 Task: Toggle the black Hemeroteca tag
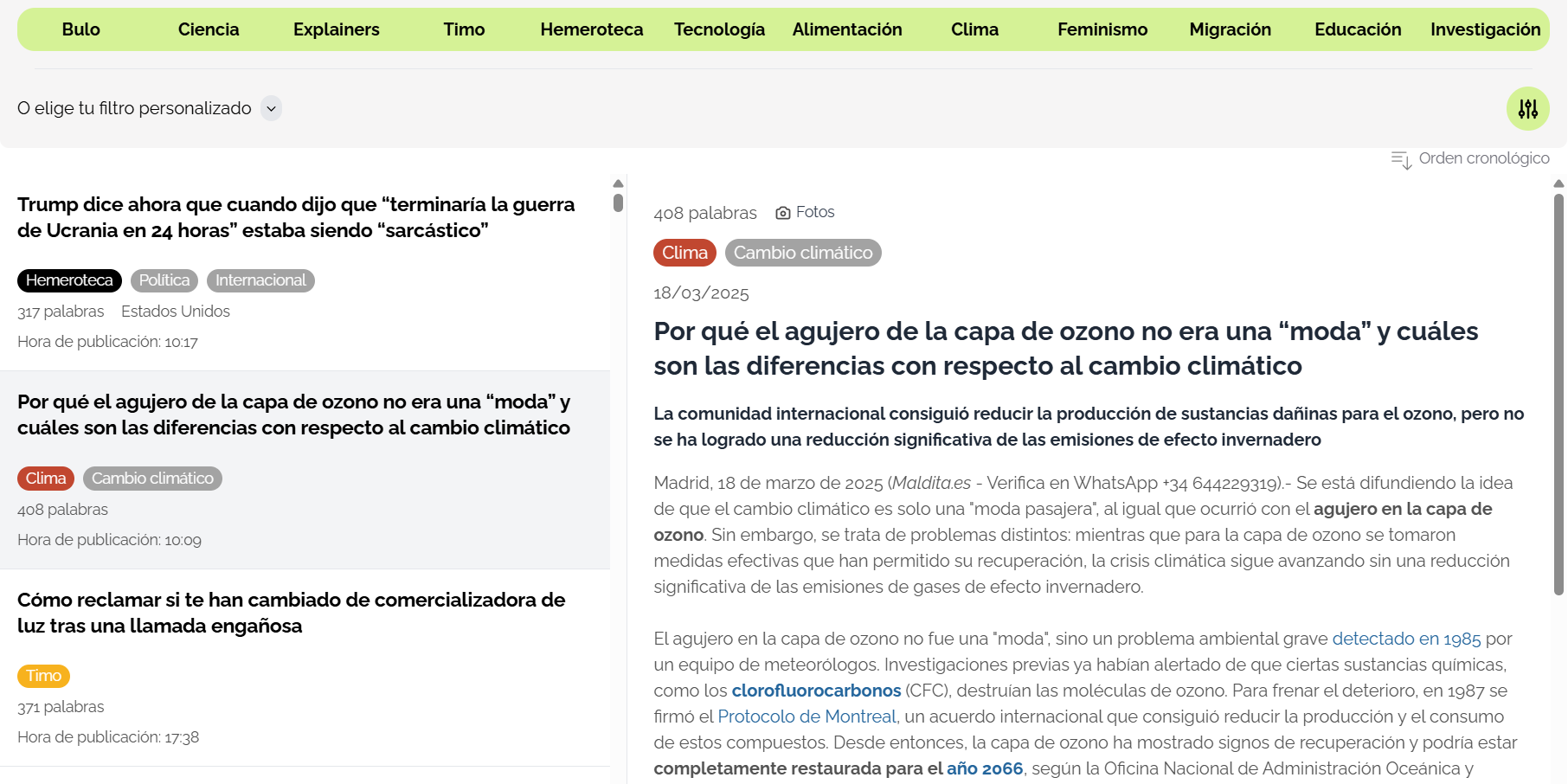point(69,280)
